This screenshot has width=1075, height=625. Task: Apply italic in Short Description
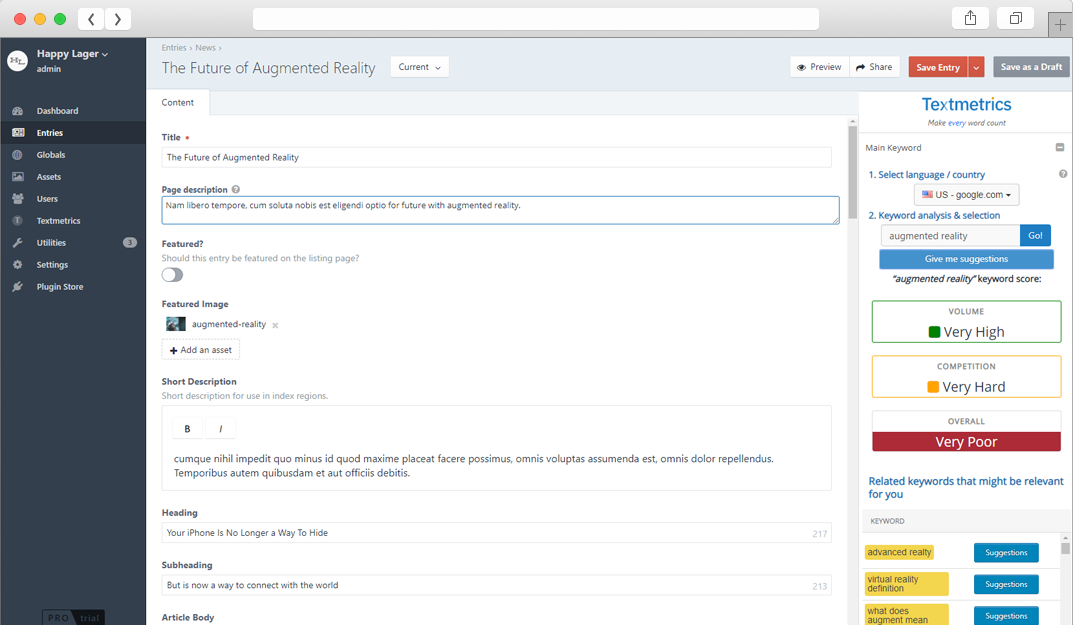coord(221,429)
